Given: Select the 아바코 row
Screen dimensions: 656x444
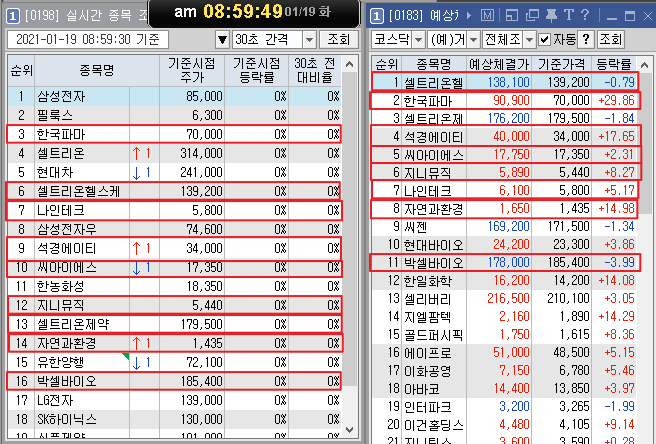Looking at the screenshot, I should [505, 389].
